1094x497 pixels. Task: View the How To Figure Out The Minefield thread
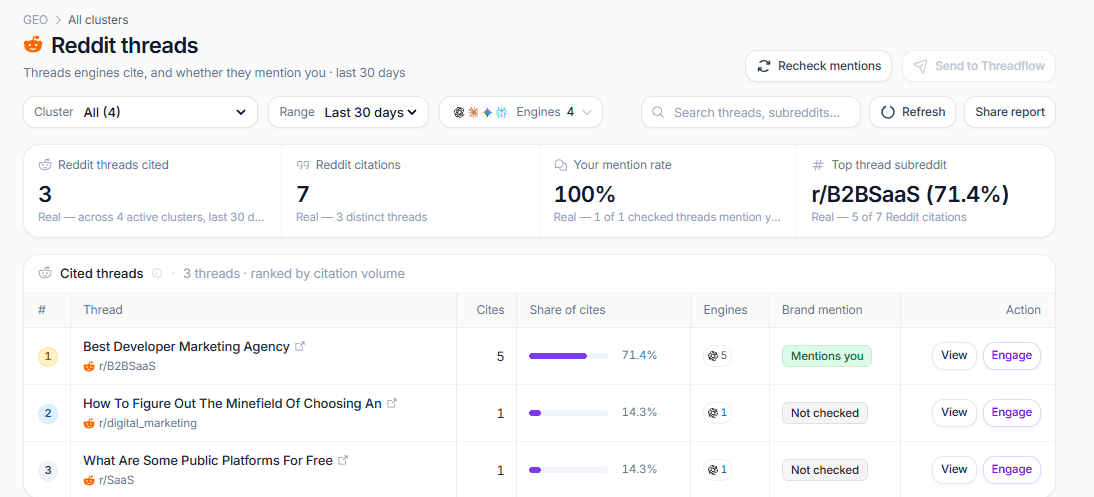(954, 413)
